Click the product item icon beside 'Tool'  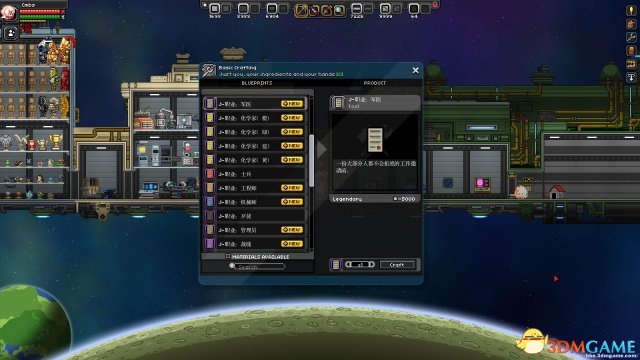coord(338,103)
